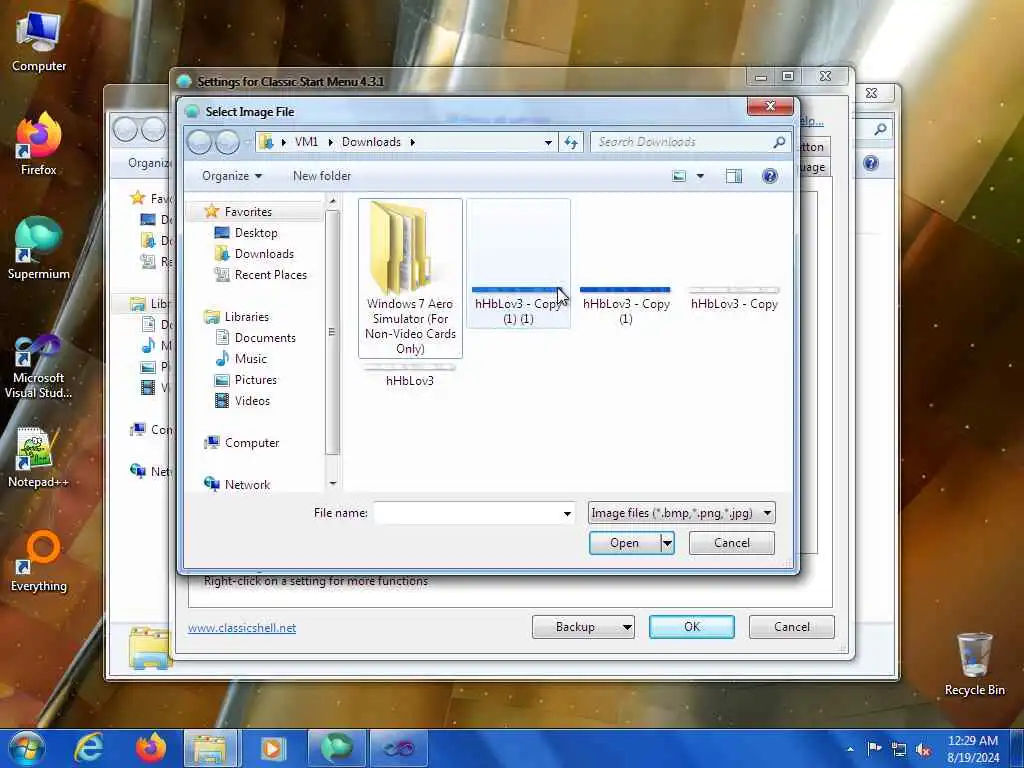This screenshot has height=768, width=1024.
Task: Click the muted volume tray icon
Action: point(923,749)
